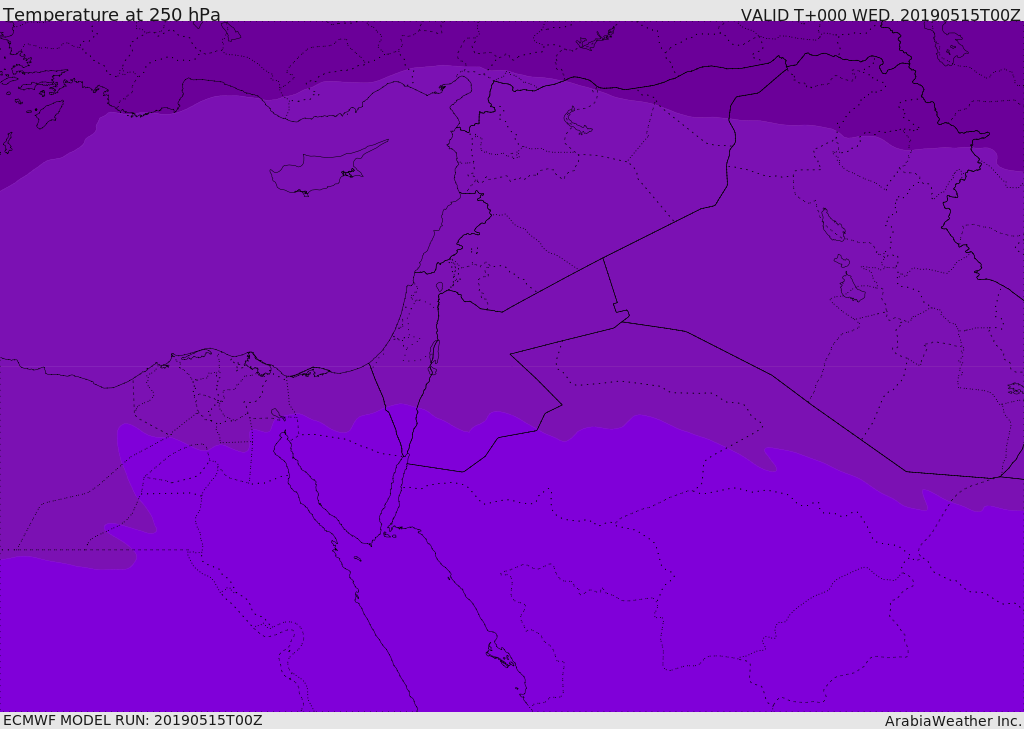Click the bright violet region at the bottom
The image size is (1024, 729).
[x=600, y=620]
